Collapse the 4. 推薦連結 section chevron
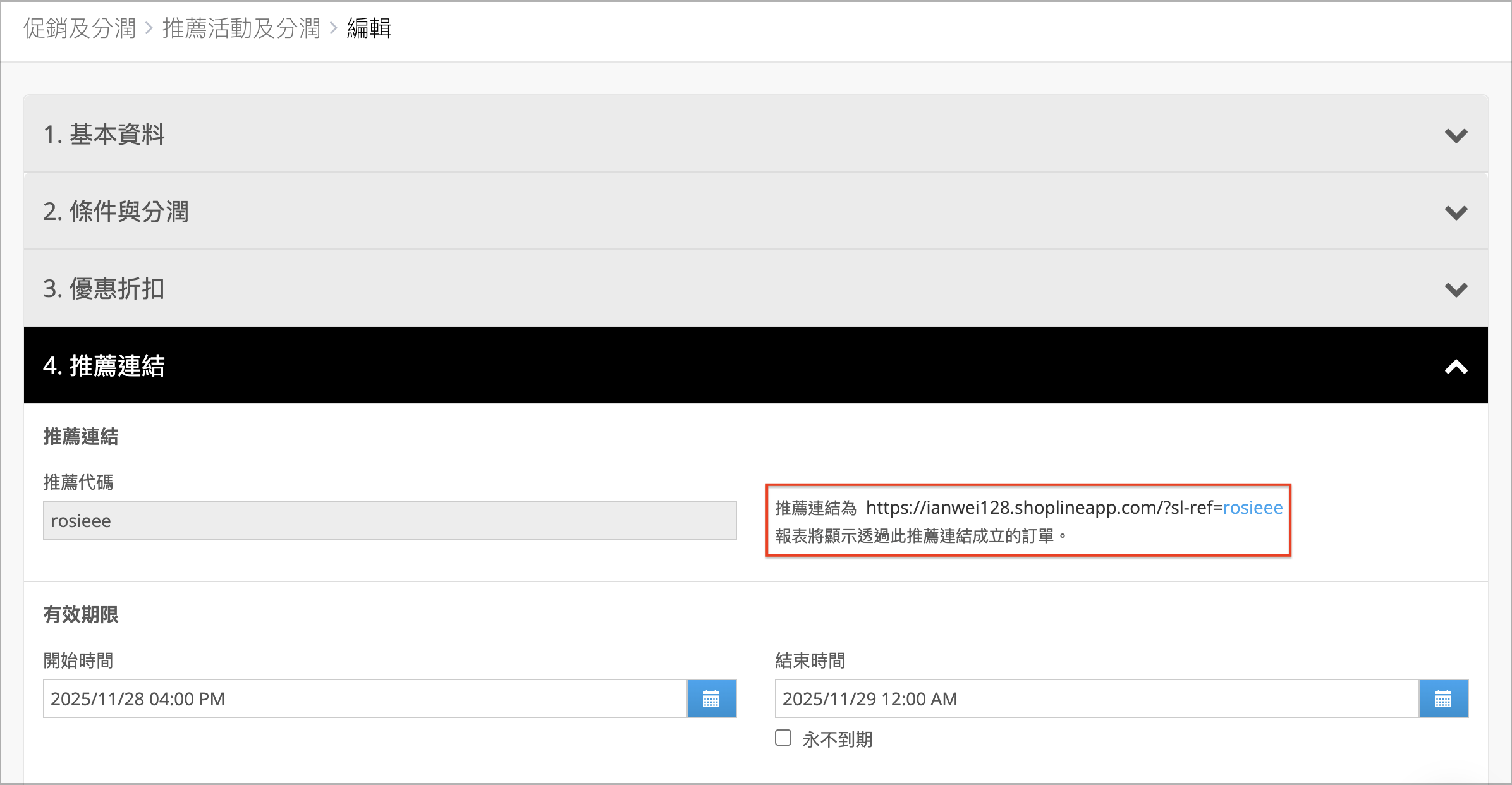 click(x=1456, y=367)
